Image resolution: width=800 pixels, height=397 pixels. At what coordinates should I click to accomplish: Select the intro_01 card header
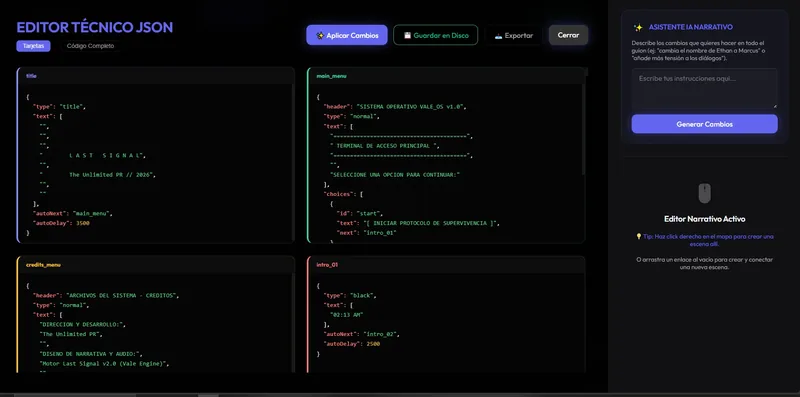point(446,265)
